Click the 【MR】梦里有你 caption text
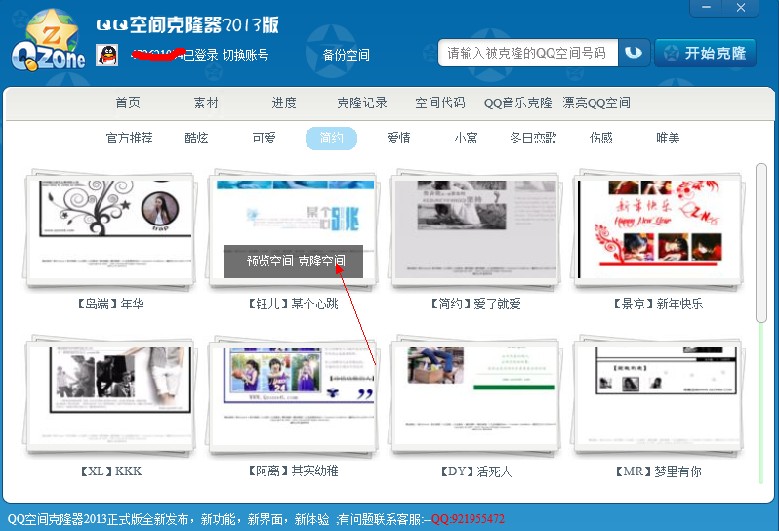Image resolution: width=779 pixels, height=531 pixels. [x=659, y=471]
